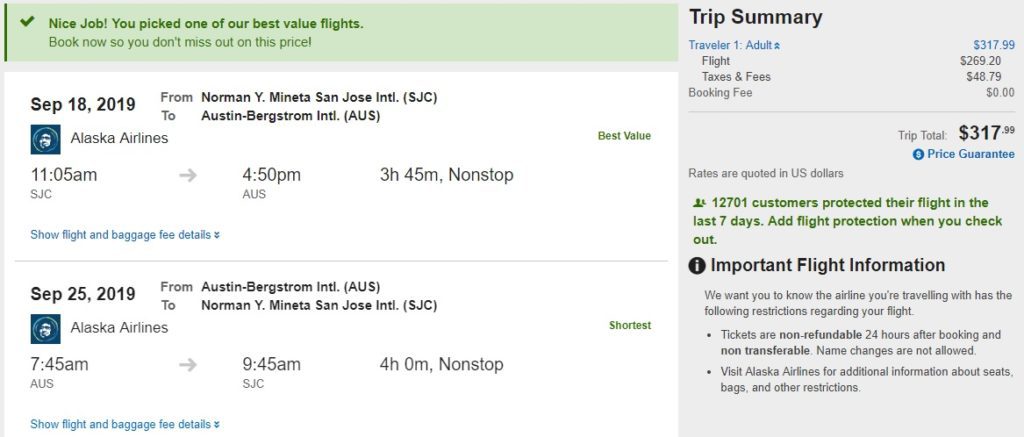
Task: Expand baggage fee details for Sep 18 flight
Action: coord(125,235)
